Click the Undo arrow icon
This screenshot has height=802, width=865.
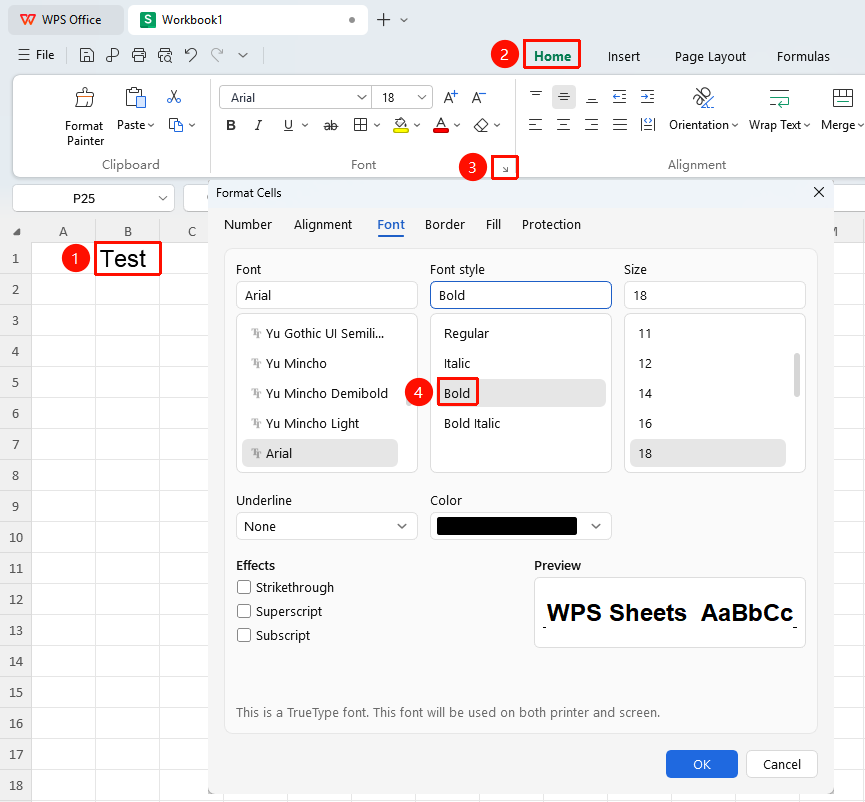coord(191,55)
